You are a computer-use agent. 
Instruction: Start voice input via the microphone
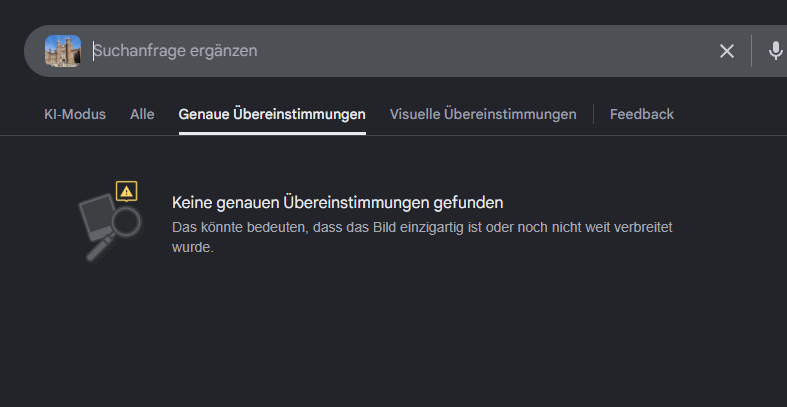click(x=775, y=51)
